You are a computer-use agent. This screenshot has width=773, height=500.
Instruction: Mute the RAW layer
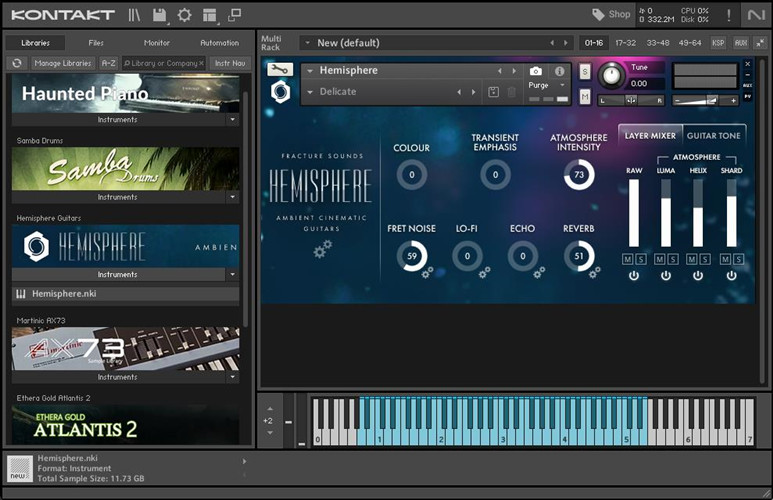pyautogui.click(x=628, y=259)
